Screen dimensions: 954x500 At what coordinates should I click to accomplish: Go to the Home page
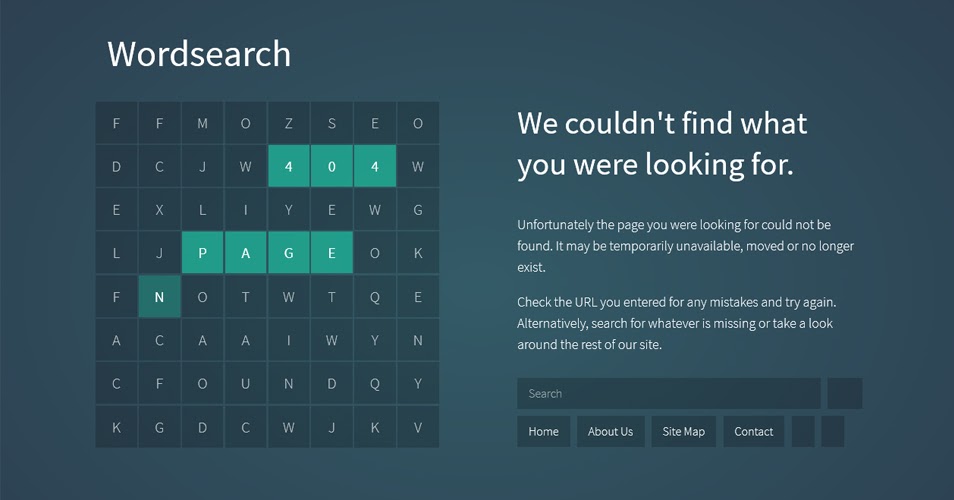(543, 431)
